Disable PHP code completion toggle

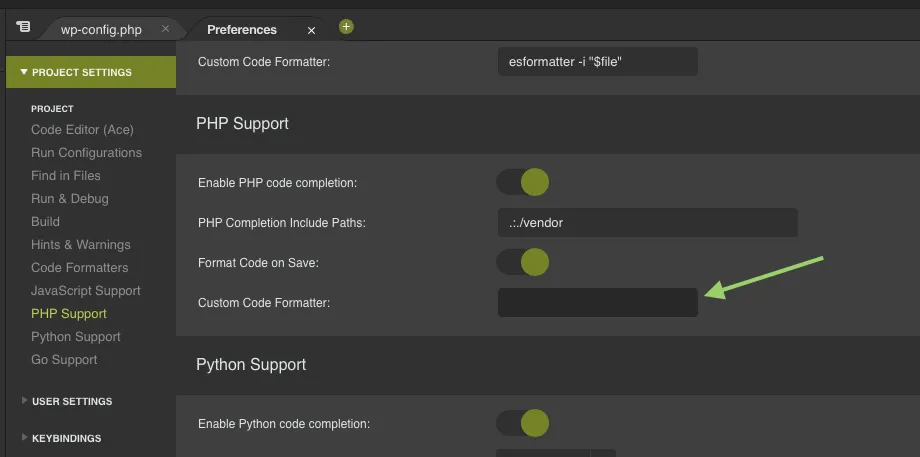tap(523, 182)
